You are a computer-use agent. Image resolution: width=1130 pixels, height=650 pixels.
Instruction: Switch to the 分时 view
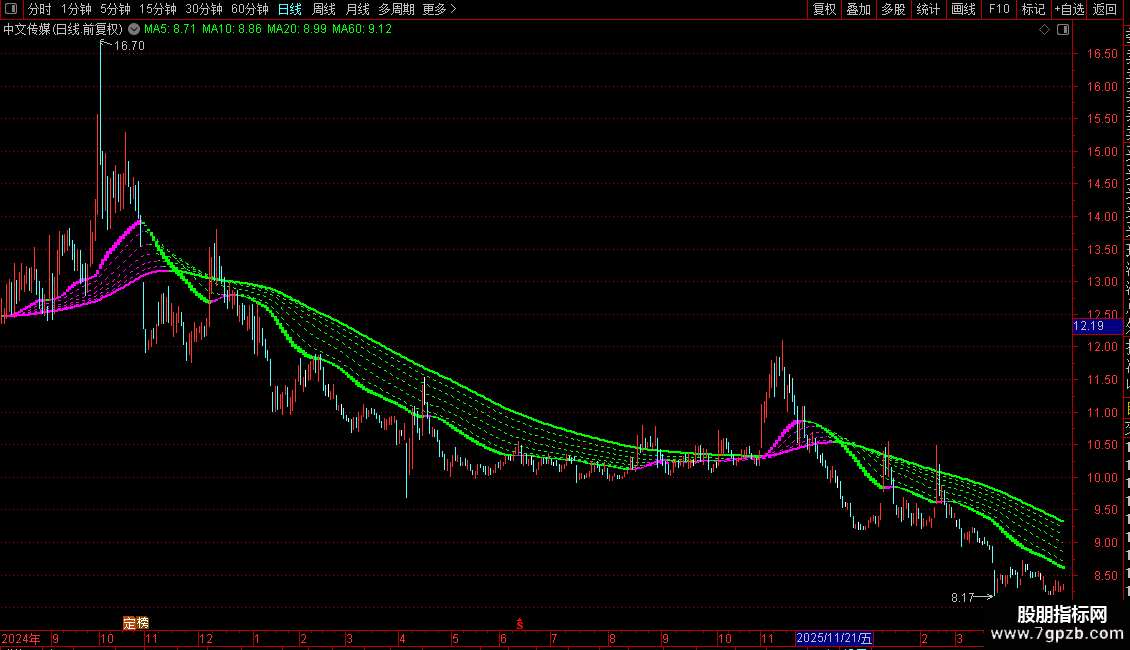point(40,9)
